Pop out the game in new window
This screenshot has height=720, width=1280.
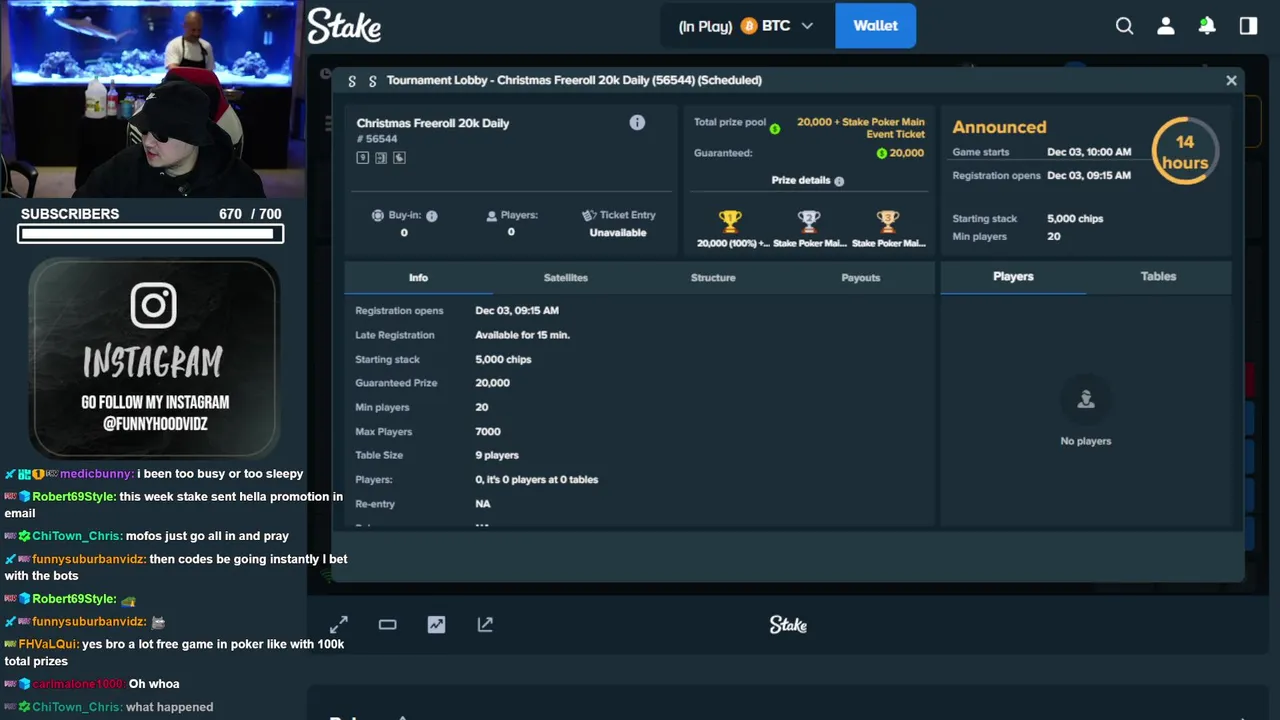[x=485, y=624]
